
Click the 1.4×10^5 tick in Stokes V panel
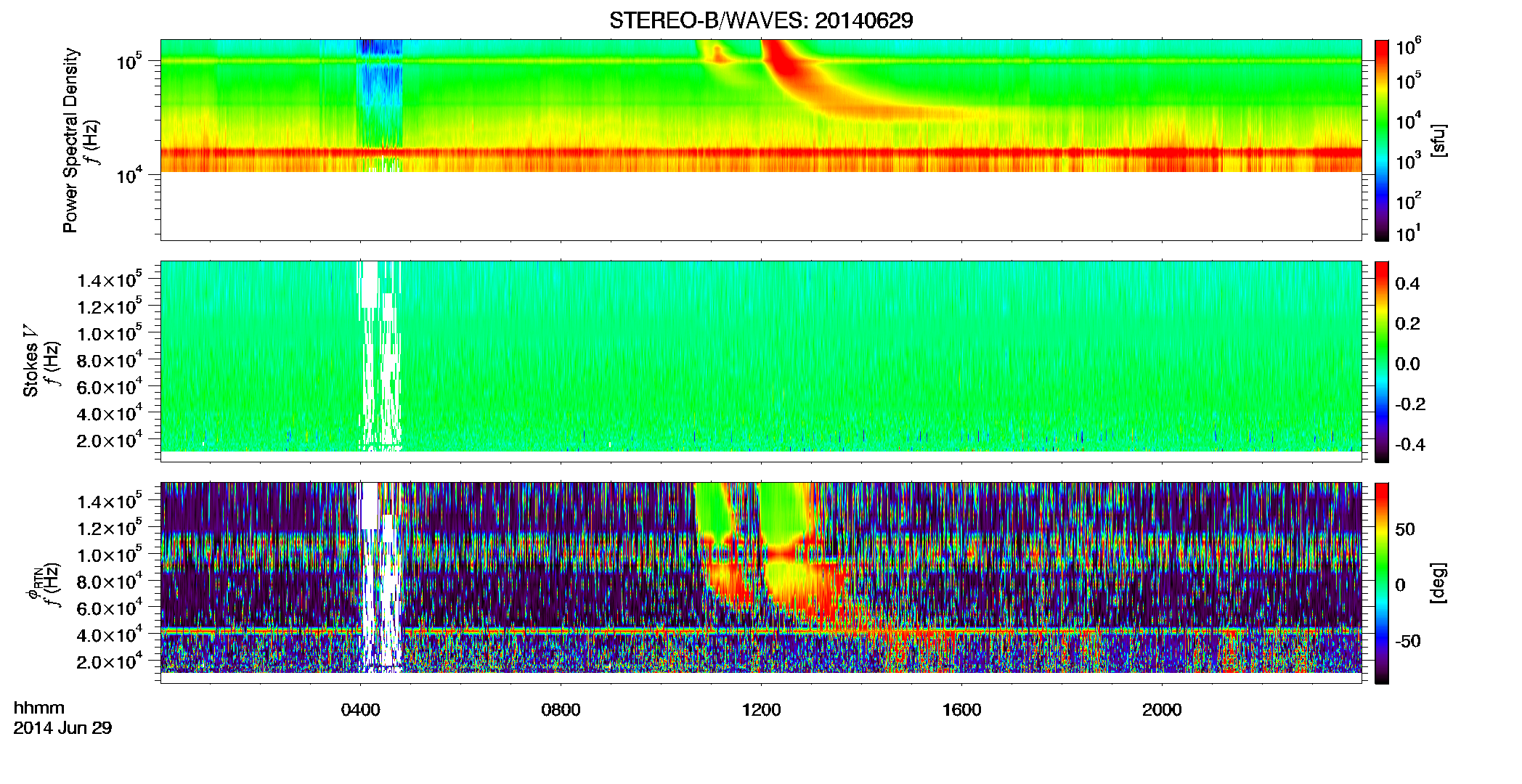pyautogui.click(x=110, y=279)
